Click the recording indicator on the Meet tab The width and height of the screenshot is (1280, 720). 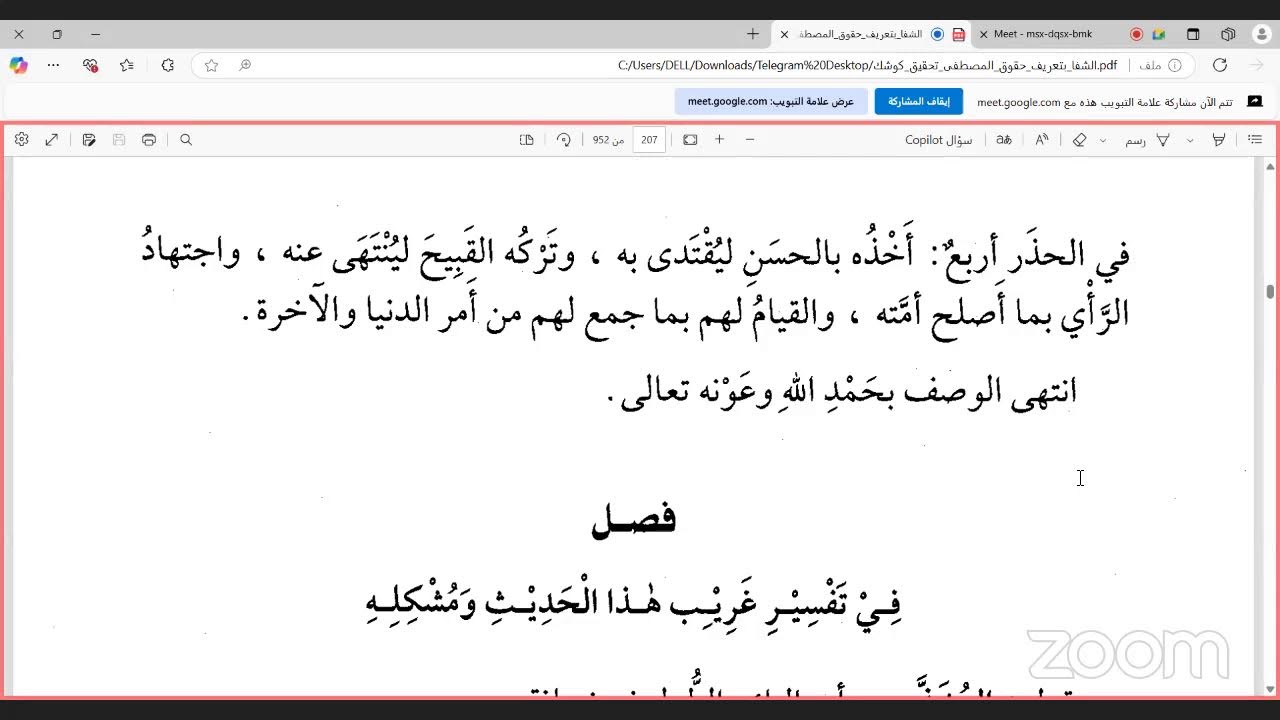(x=1136, y=34)
